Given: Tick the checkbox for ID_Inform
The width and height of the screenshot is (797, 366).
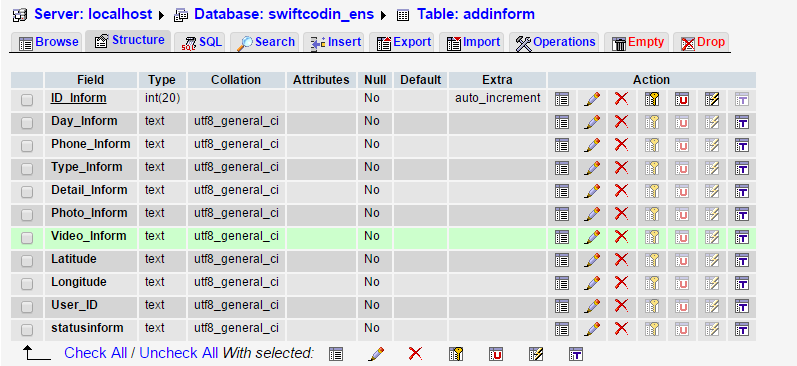Looking at the screenshot, I should click(27, 100).
